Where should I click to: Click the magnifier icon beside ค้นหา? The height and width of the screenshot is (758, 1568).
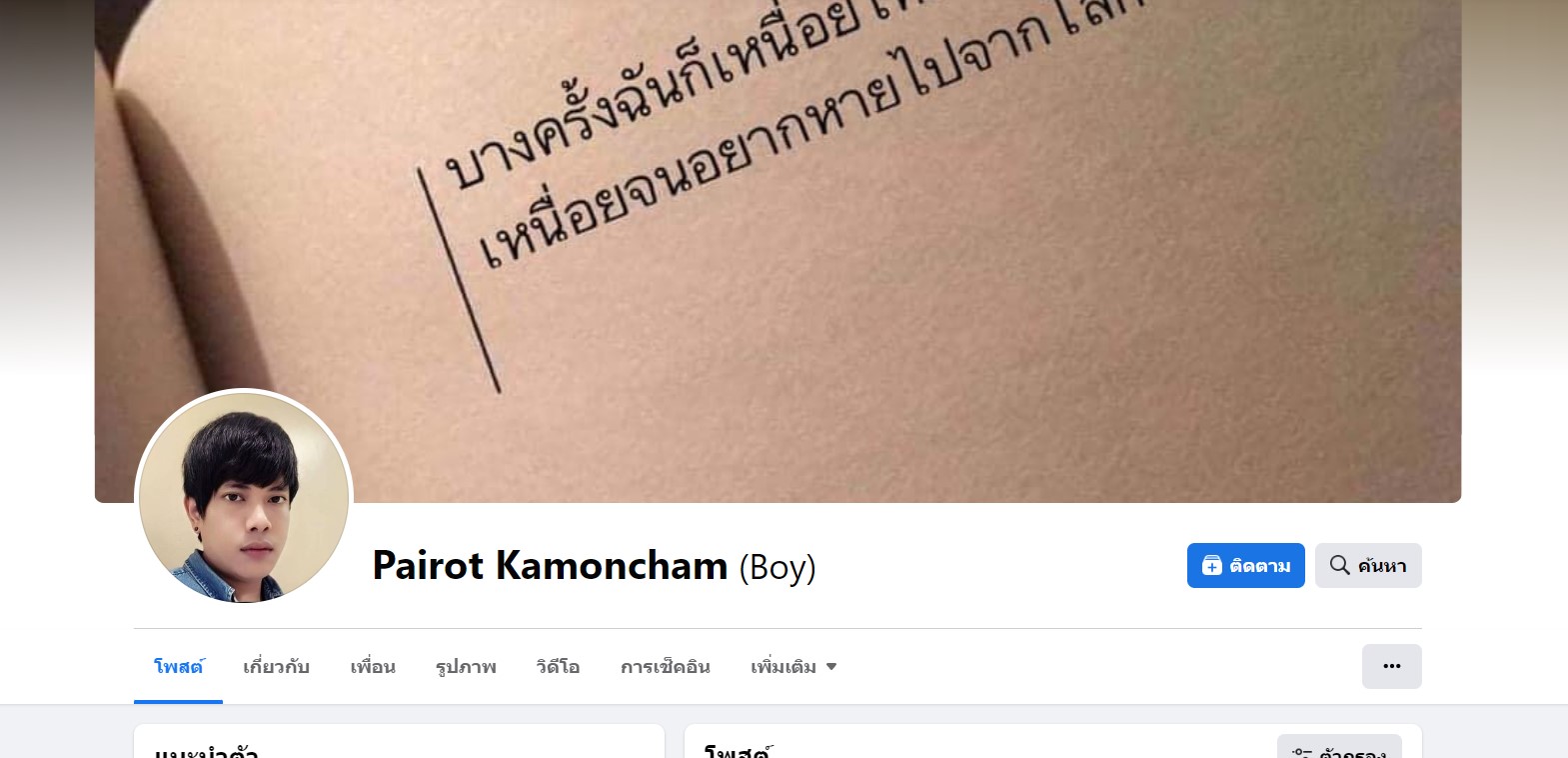1339,565
